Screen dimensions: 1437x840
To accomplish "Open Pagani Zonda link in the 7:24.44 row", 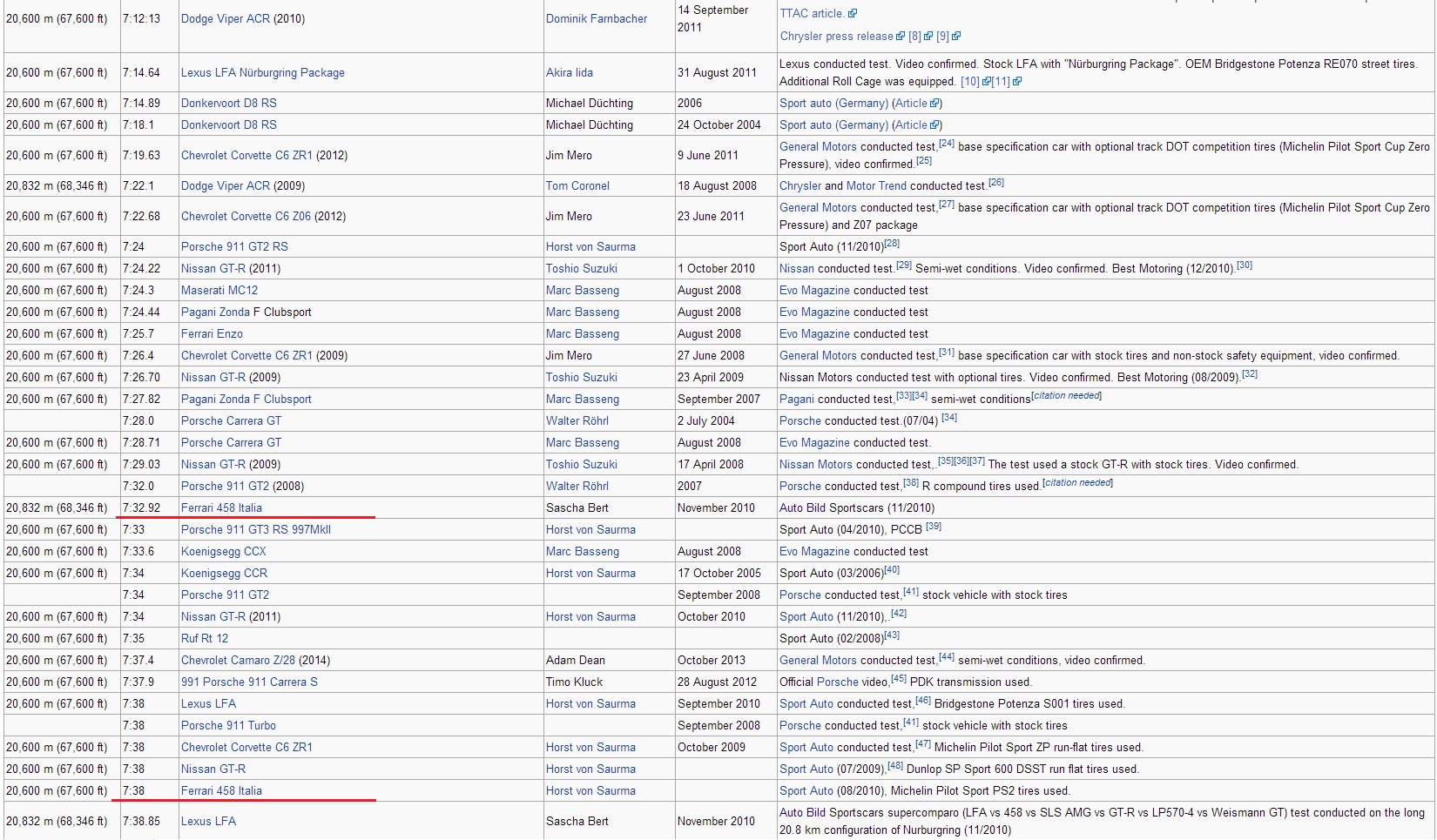I will click(x=215, y=312).
